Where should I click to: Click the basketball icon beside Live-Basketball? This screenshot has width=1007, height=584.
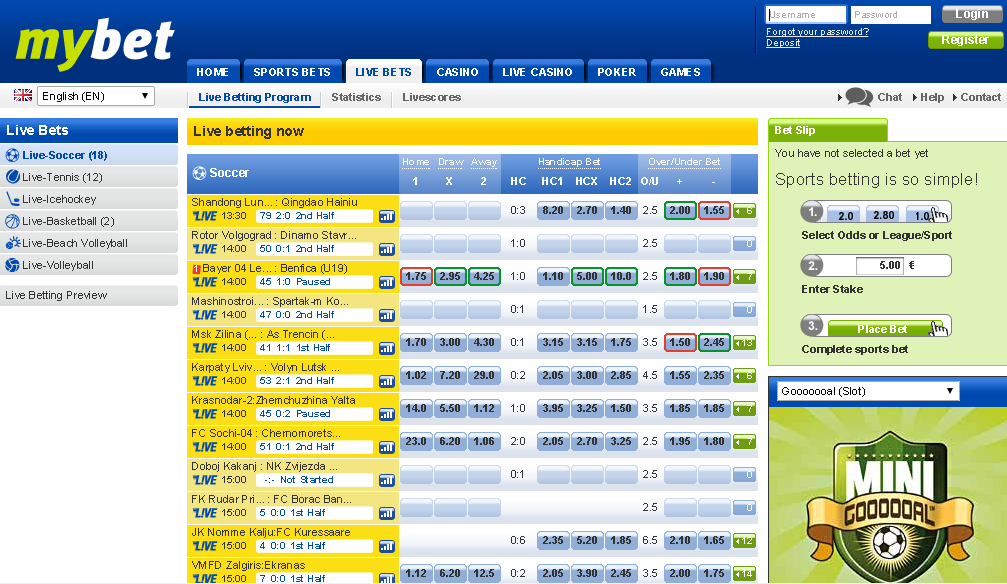pyautogui.click(x=13, y=221)
